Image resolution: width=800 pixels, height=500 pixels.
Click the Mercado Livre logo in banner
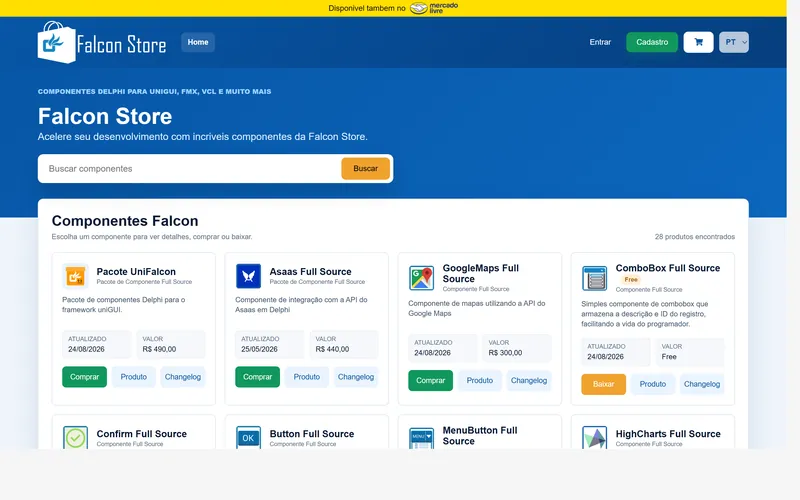click(434, 8)
